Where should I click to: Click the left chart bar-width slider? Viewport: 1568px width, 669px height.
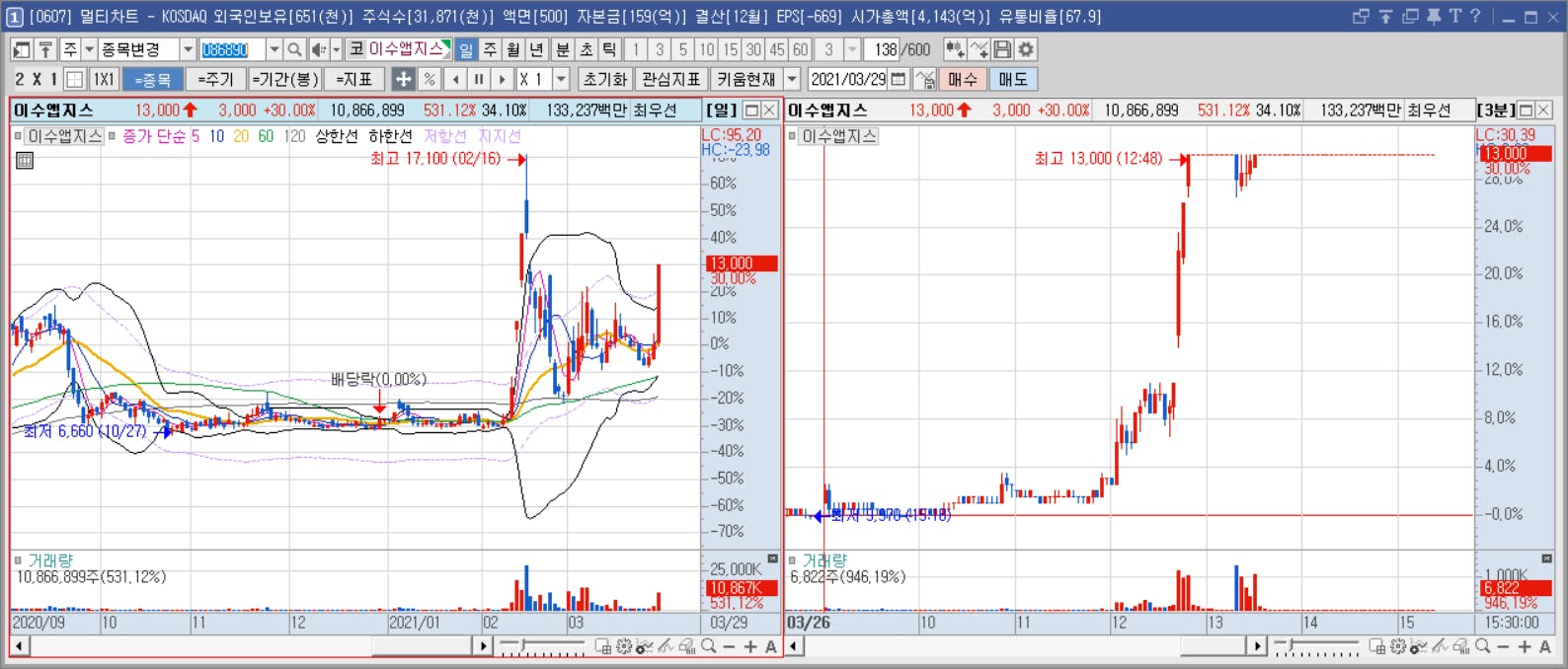pos(543,646)
